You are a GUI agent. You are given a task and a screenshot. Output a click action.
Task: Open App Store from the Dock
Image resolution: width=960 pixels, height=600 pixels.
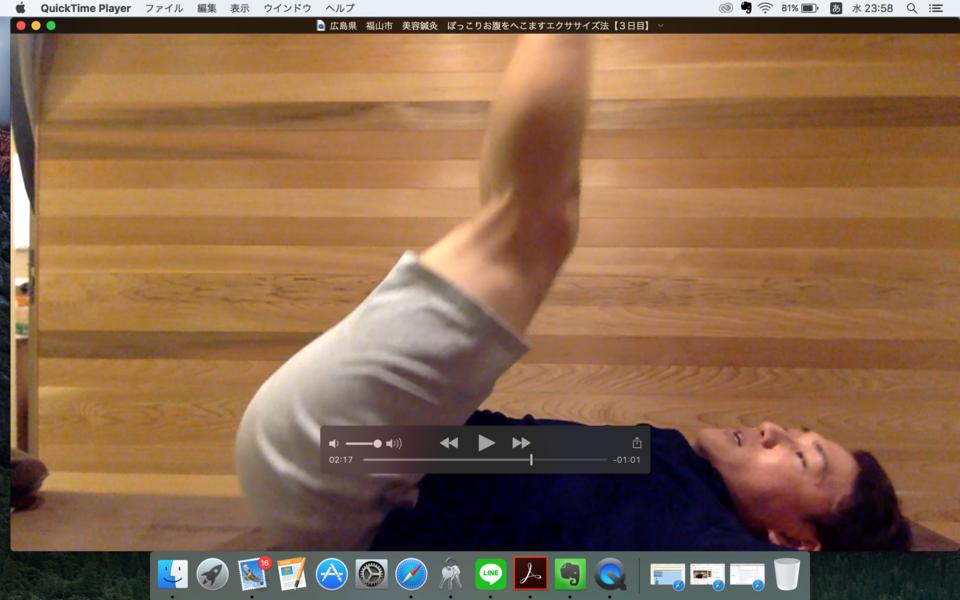tap(331, 574)
